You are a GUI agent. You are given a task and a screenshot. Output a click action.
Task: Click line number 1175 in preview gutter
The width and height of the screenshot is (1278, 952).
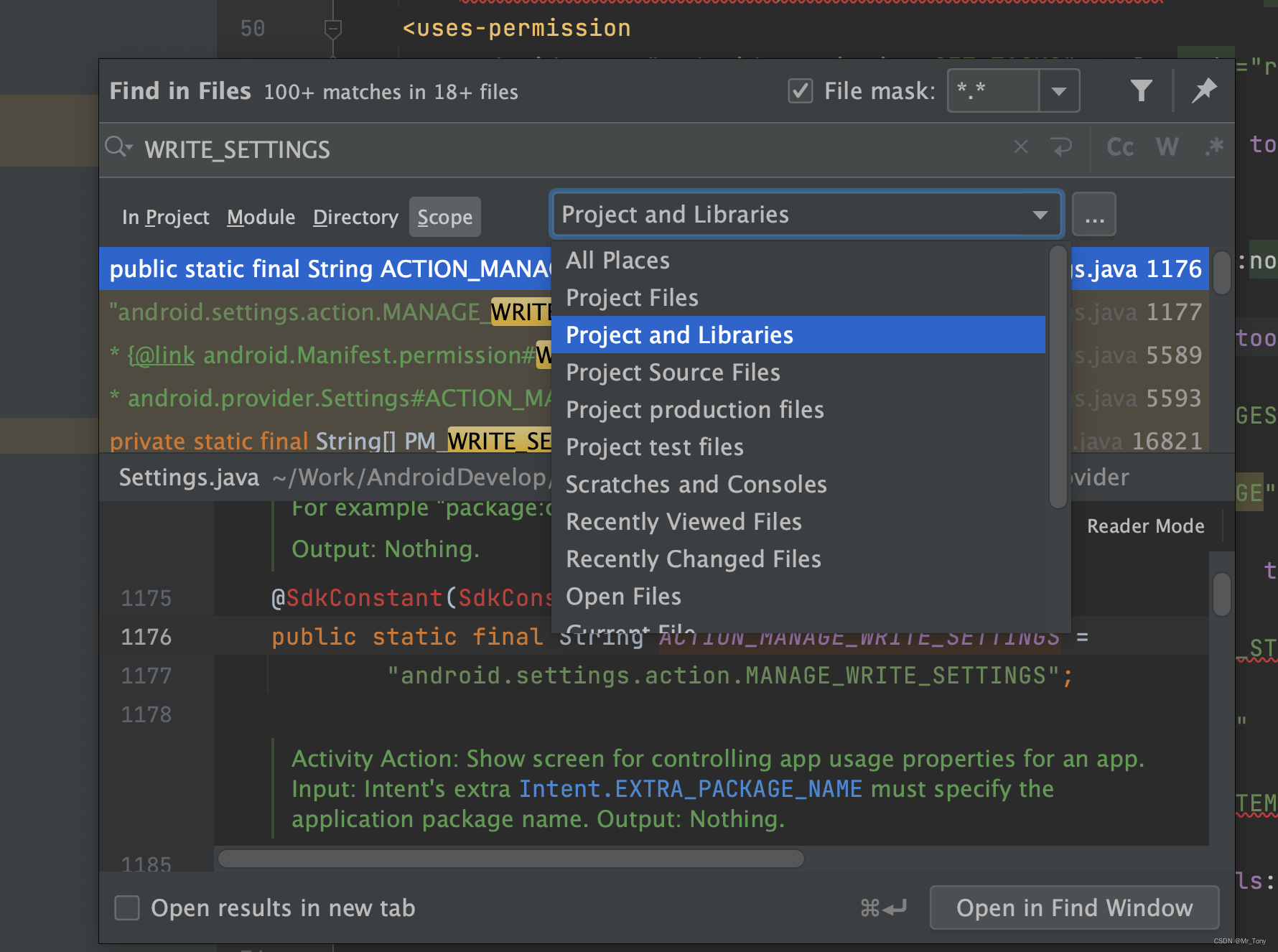[146, 598]
